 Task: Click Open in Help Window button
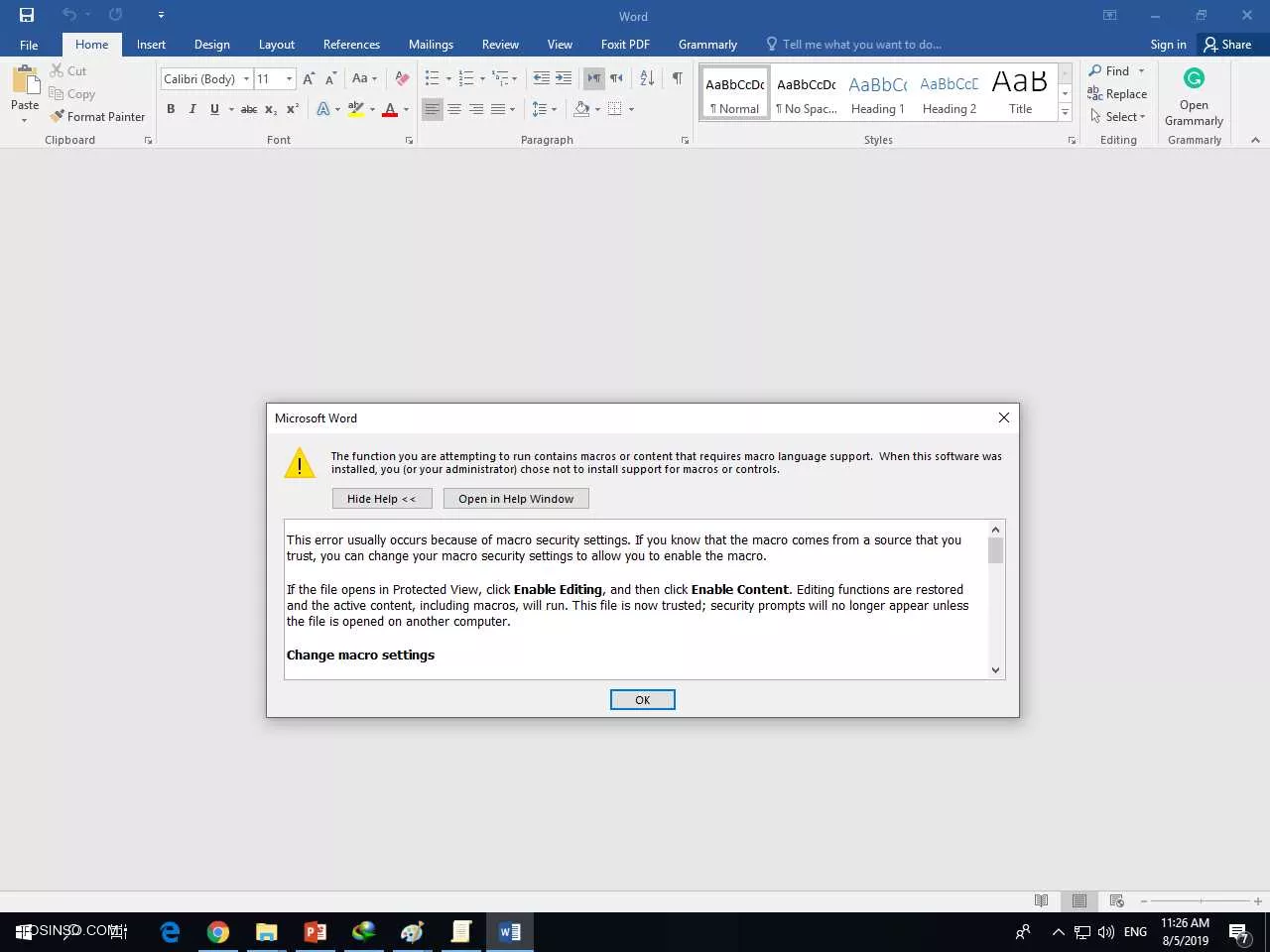tap(516, 499)
